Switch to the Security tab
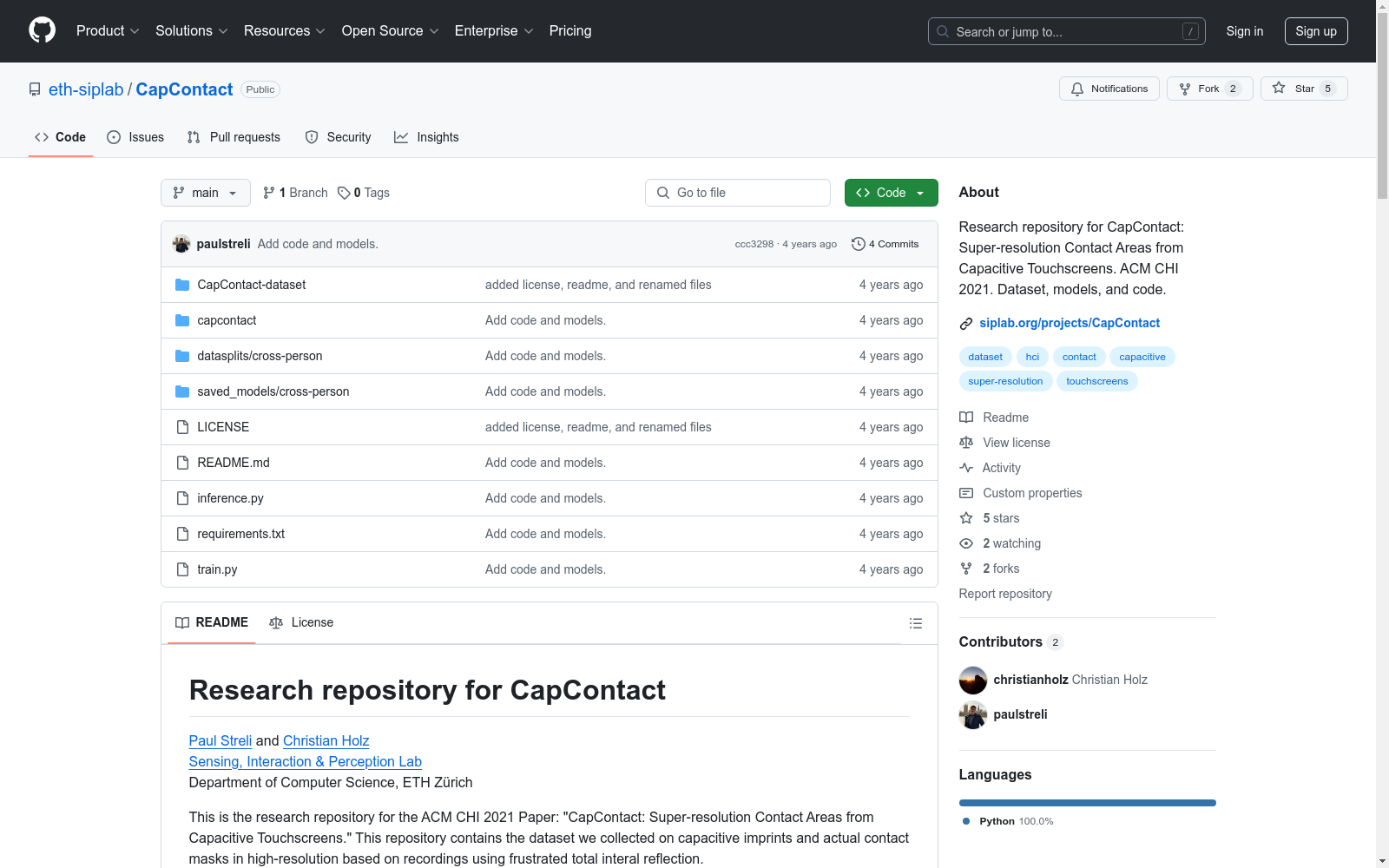 click(338, 137)
